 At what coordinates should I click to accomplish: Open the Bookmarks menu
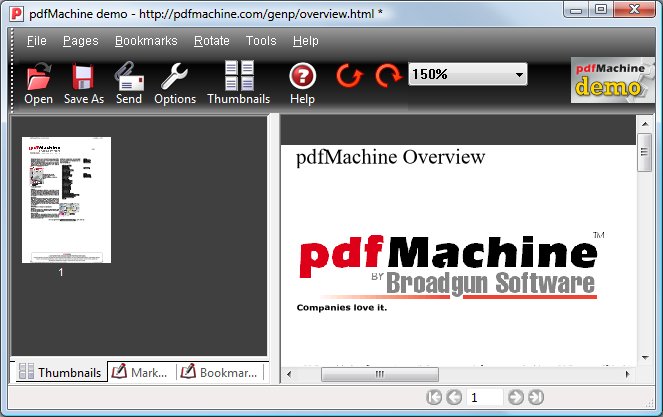tap(146, 41)
